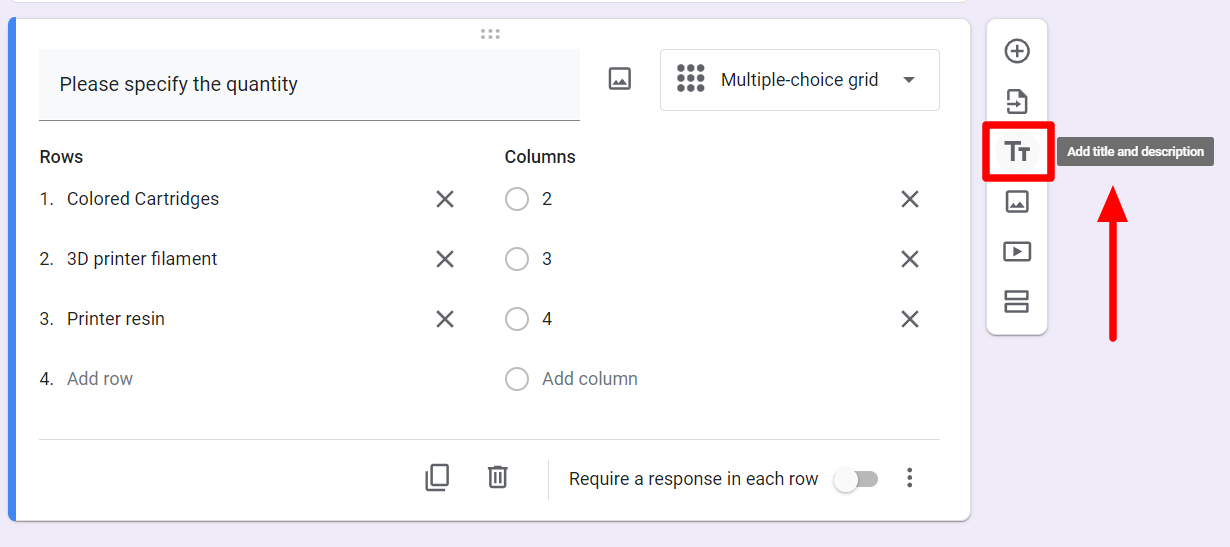Toggle Require a response in each row
1230x547 pixels.
tap(857, 479)
